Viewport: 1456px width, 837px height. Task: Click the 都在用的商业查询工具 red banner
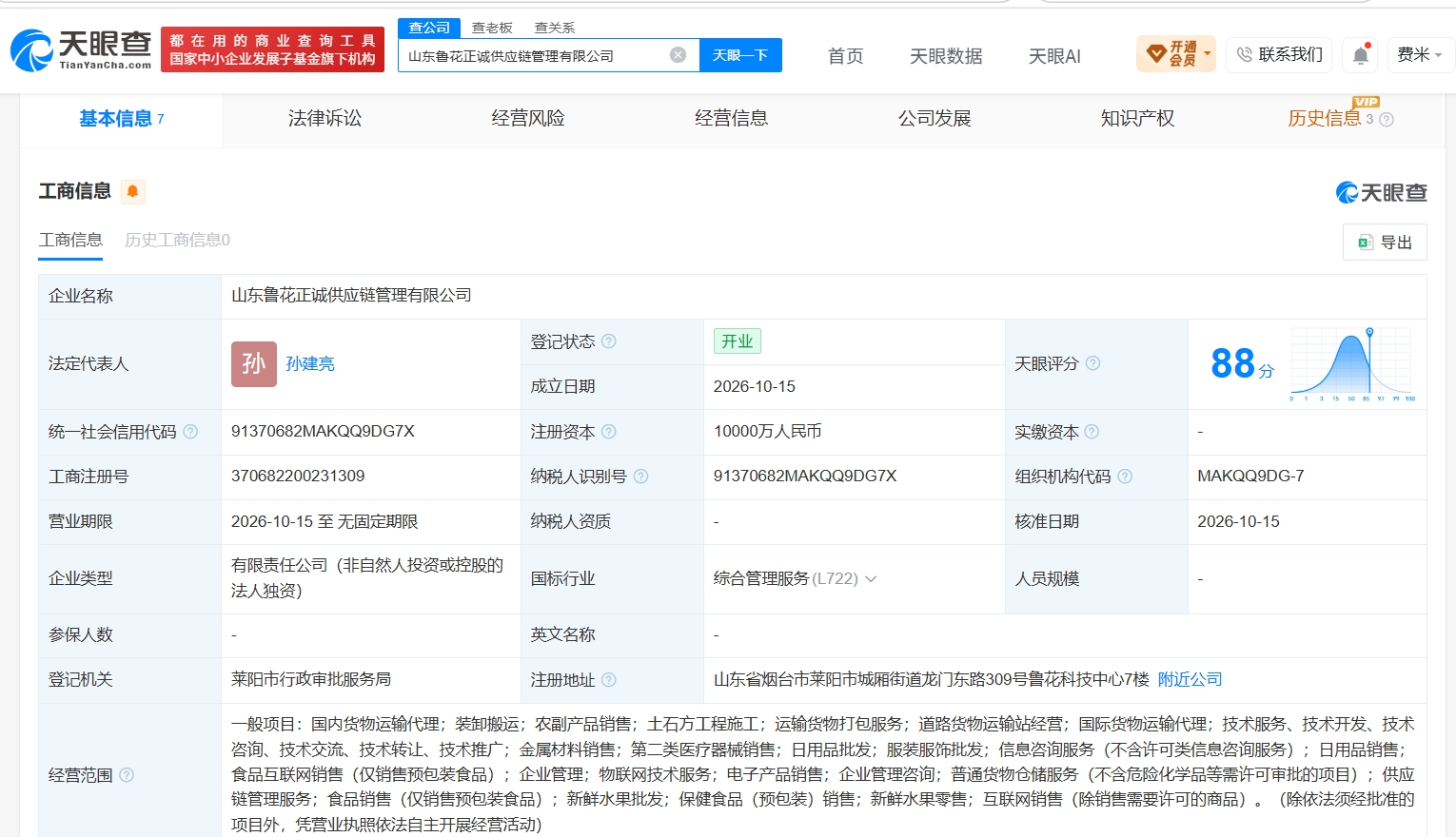click(272, 49)
